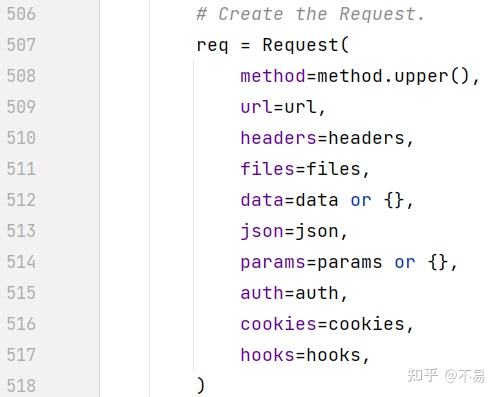Click the closing parenthesis on line 518
The image size is (498, 397).
point(201,386)
